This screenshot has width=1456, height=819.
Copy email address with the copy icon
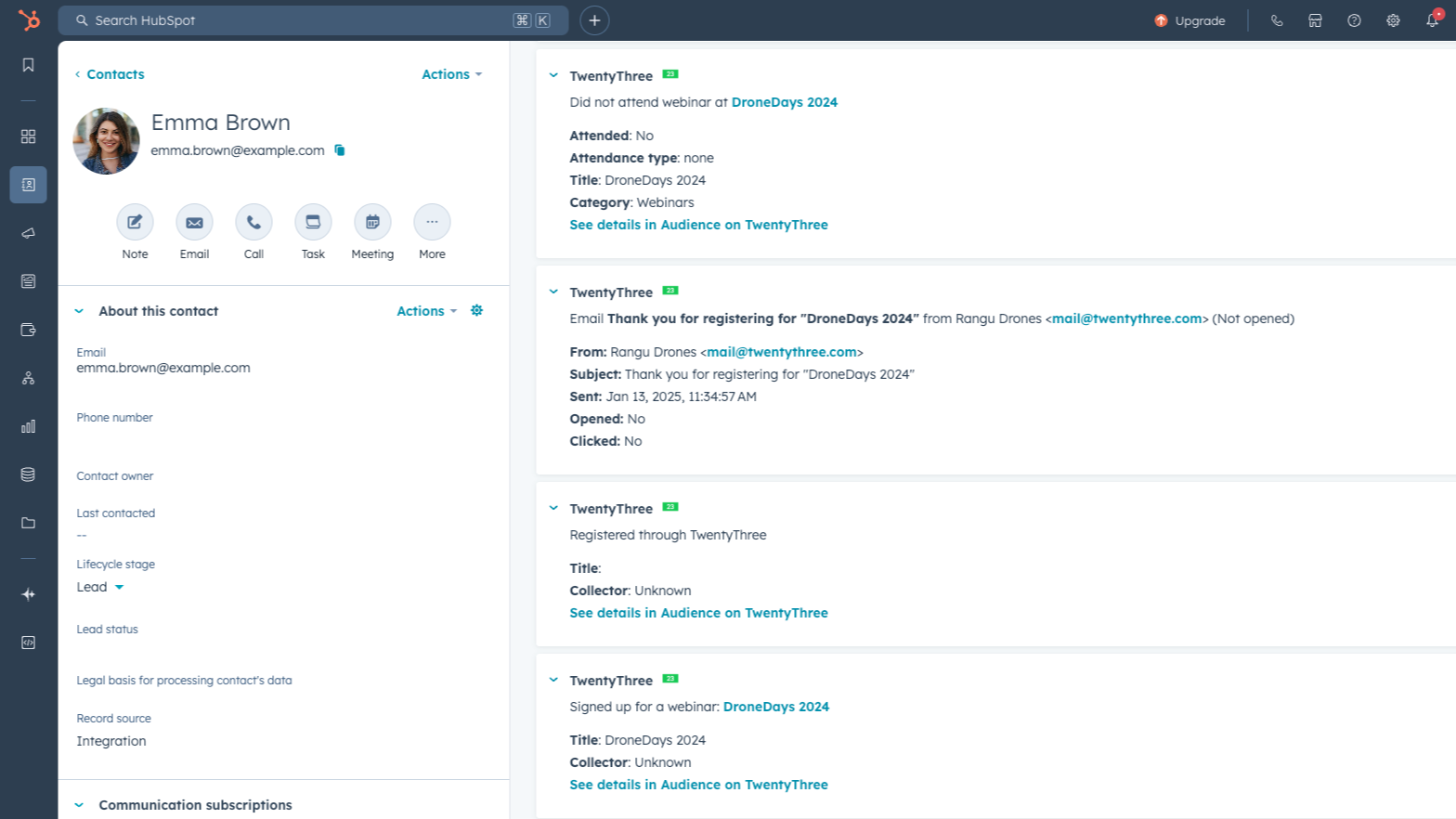(x=340, y=150)
